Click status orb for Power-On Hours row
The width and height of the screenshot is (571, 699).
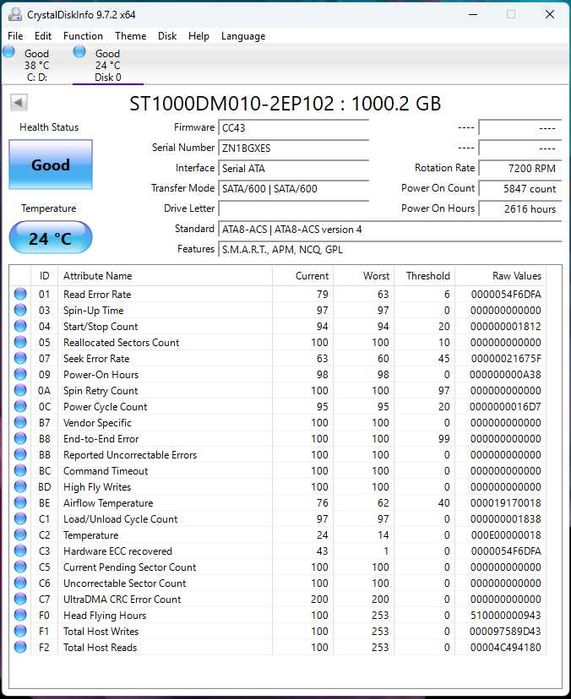[20, 374]
